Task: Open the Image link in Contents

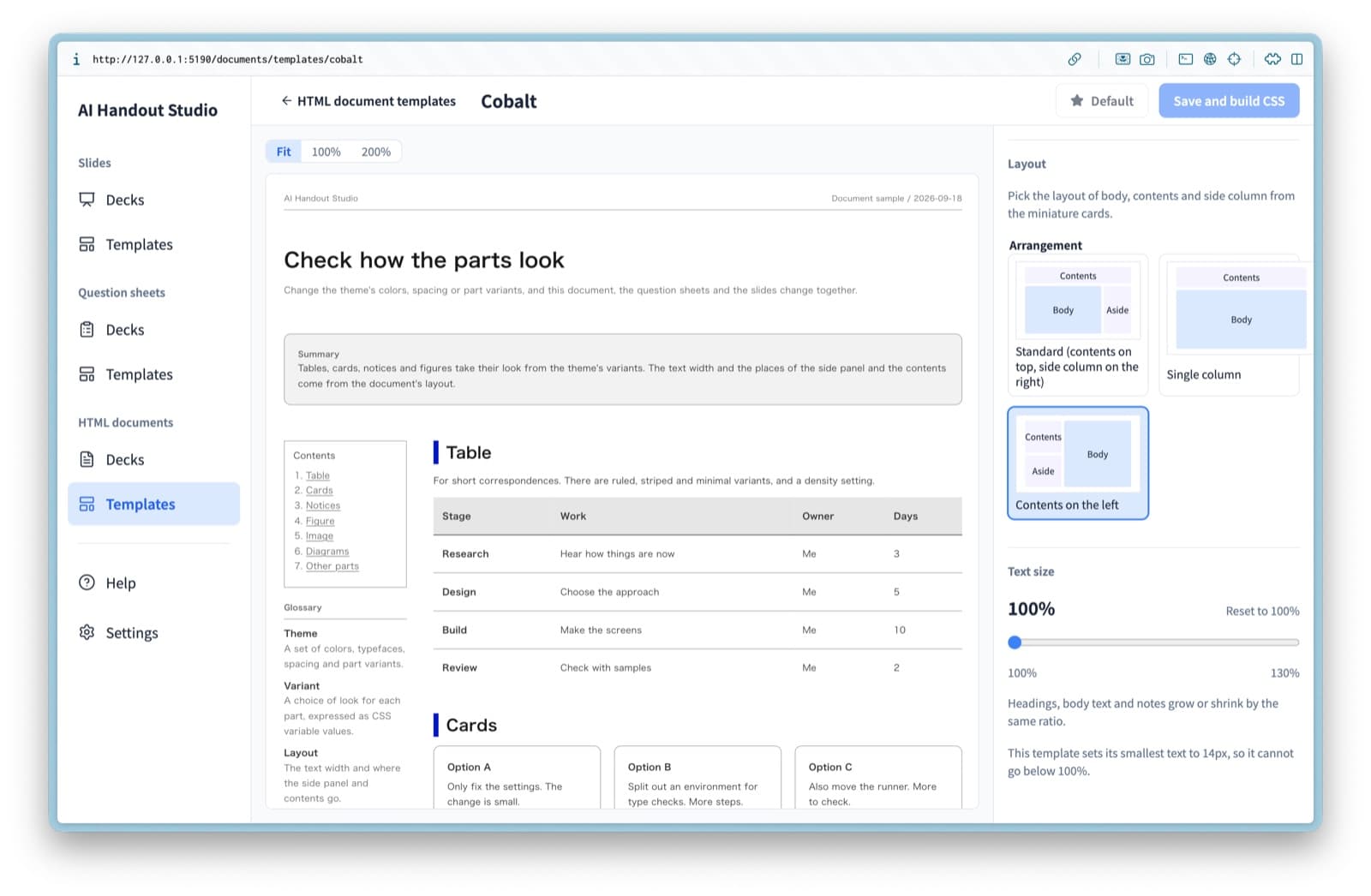Action: (320, 536)
